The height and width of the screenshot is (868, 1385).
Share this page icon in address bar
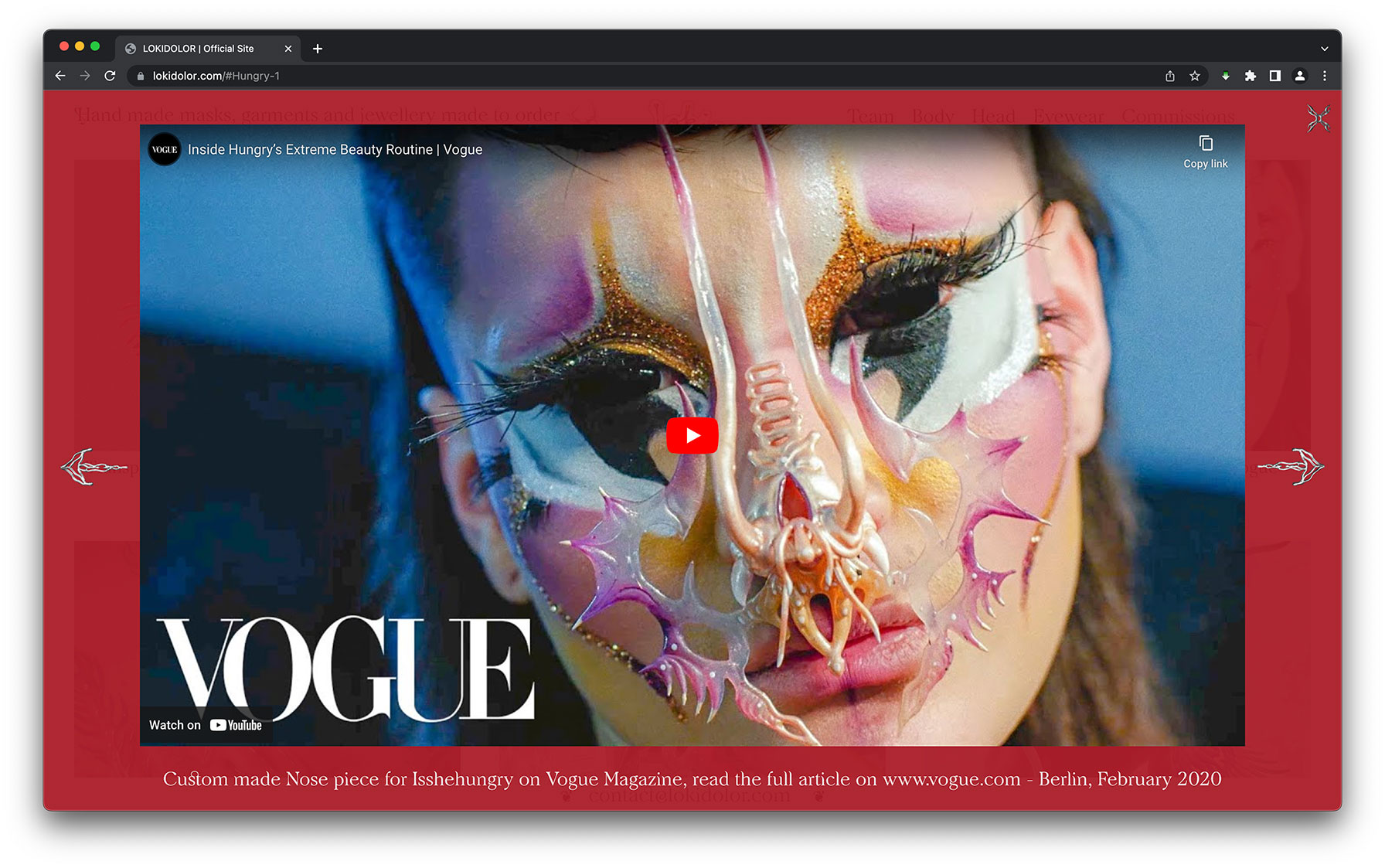pos(1170,76)
